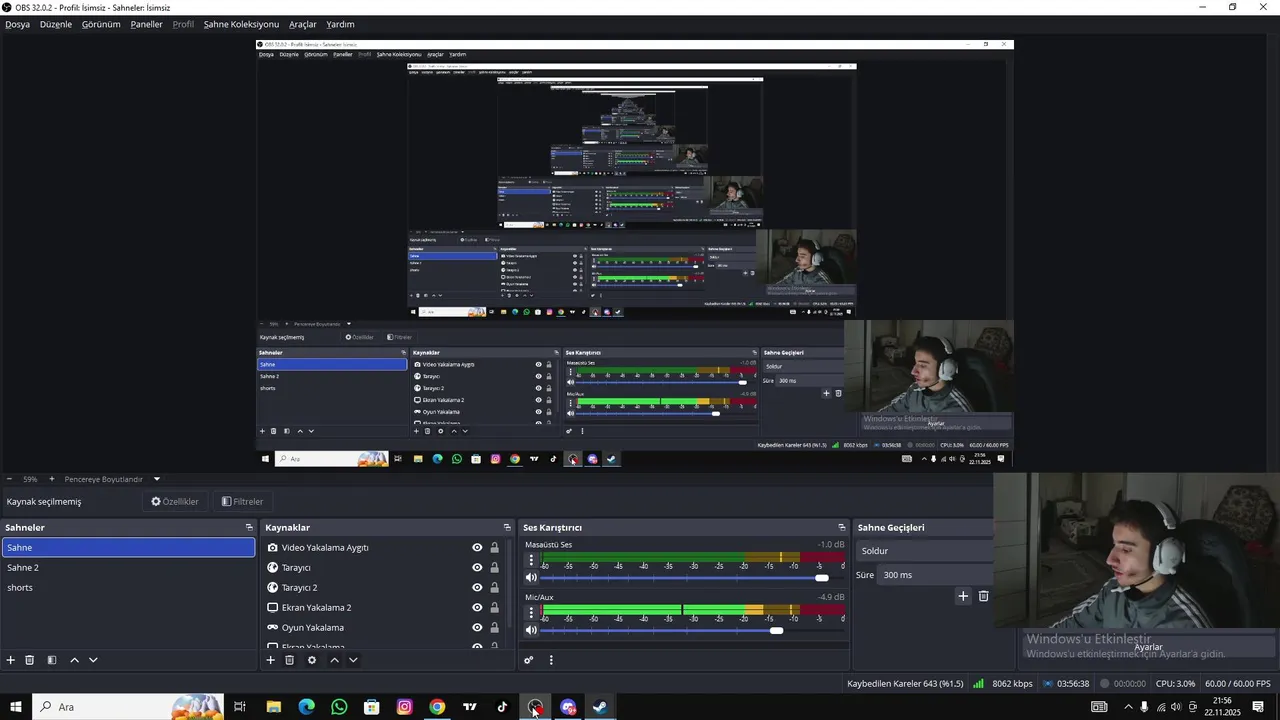Open the Düzenle menu
The height and width of the screenshot is (720, 1280).
click(x=56, y=24)
